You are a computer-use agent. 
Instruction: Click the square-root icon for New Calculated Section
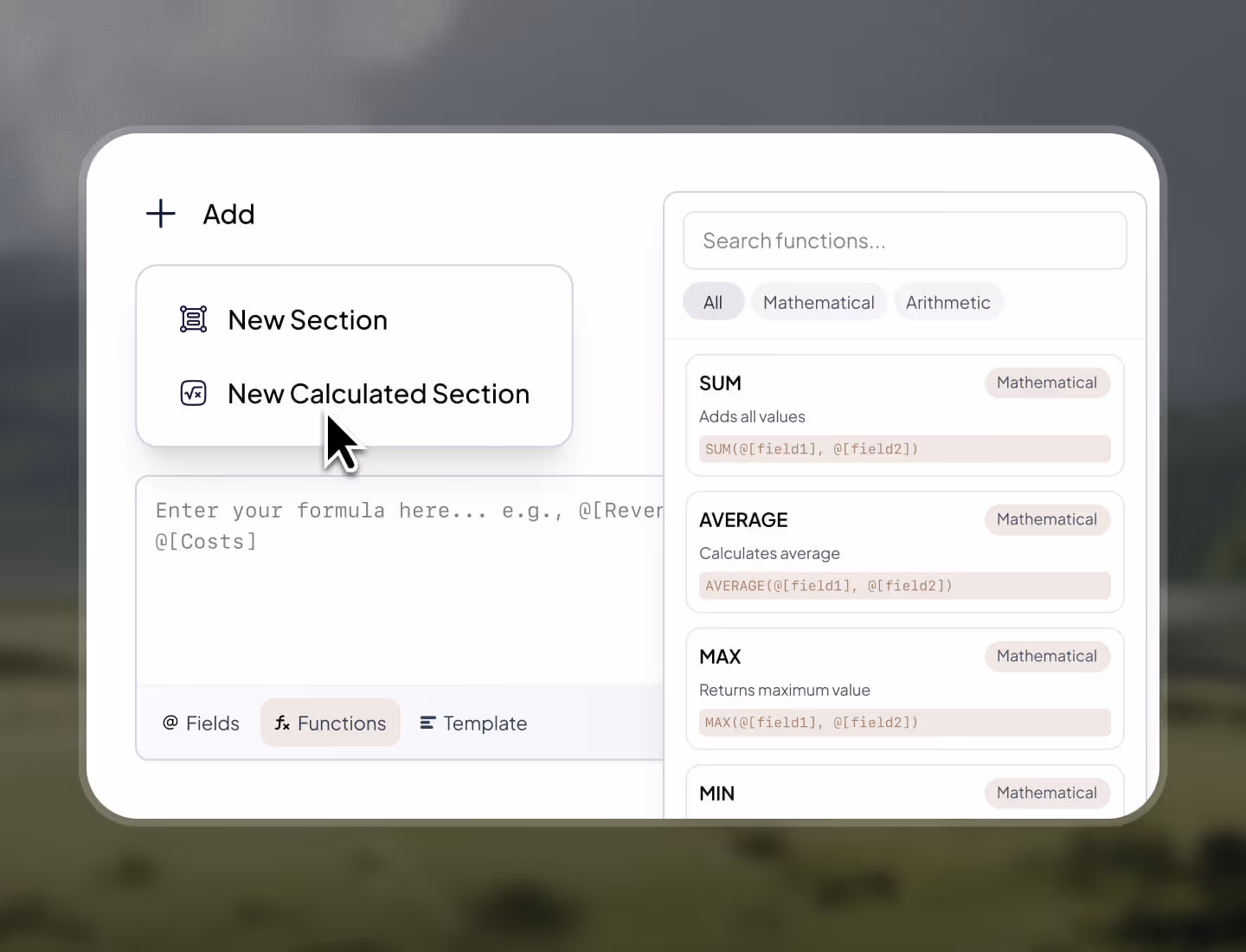coord(193,393)
